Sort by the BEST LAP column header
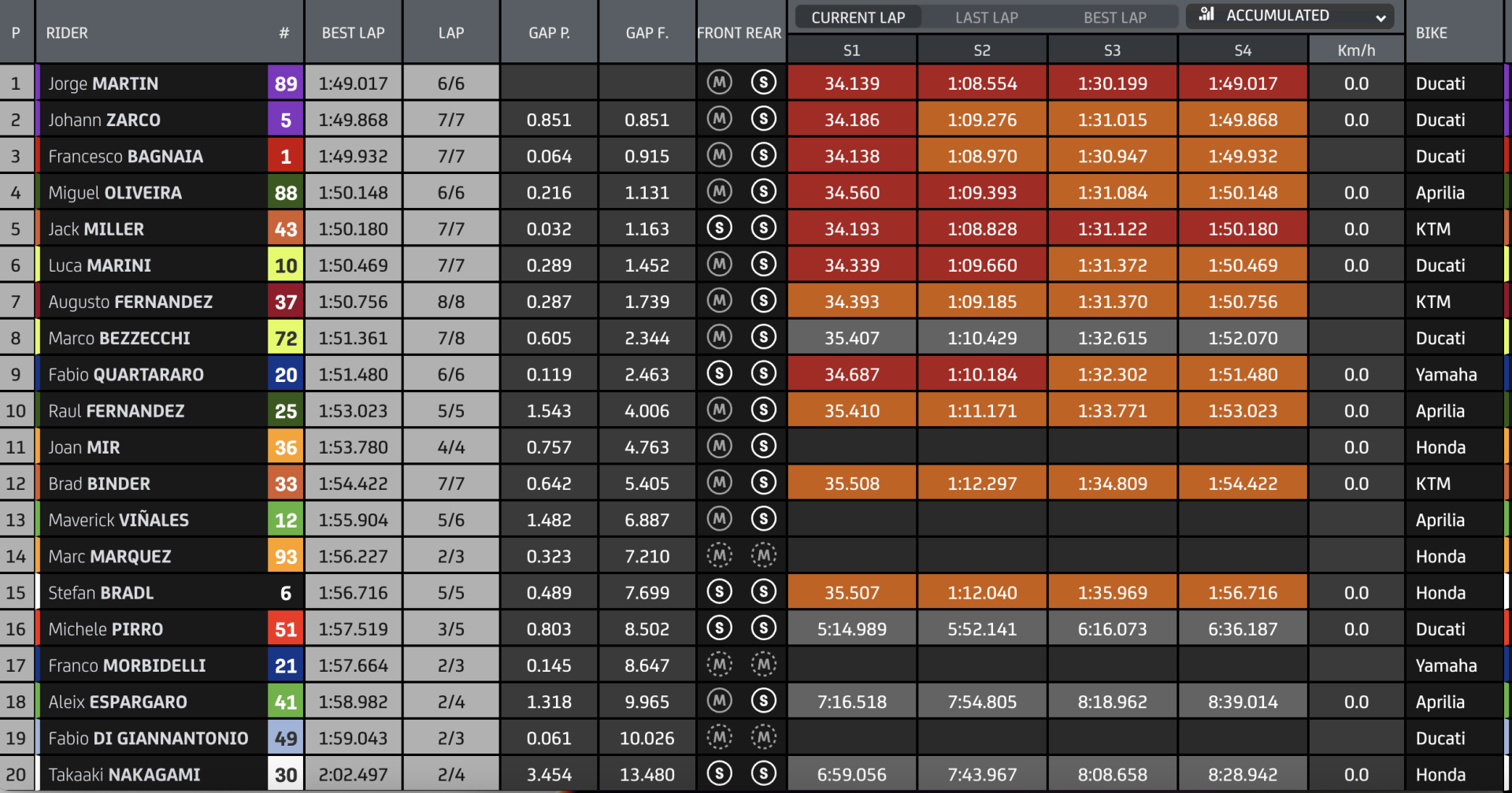The image size is (1512, 793). pyautogui.click(x=354, y=33)
